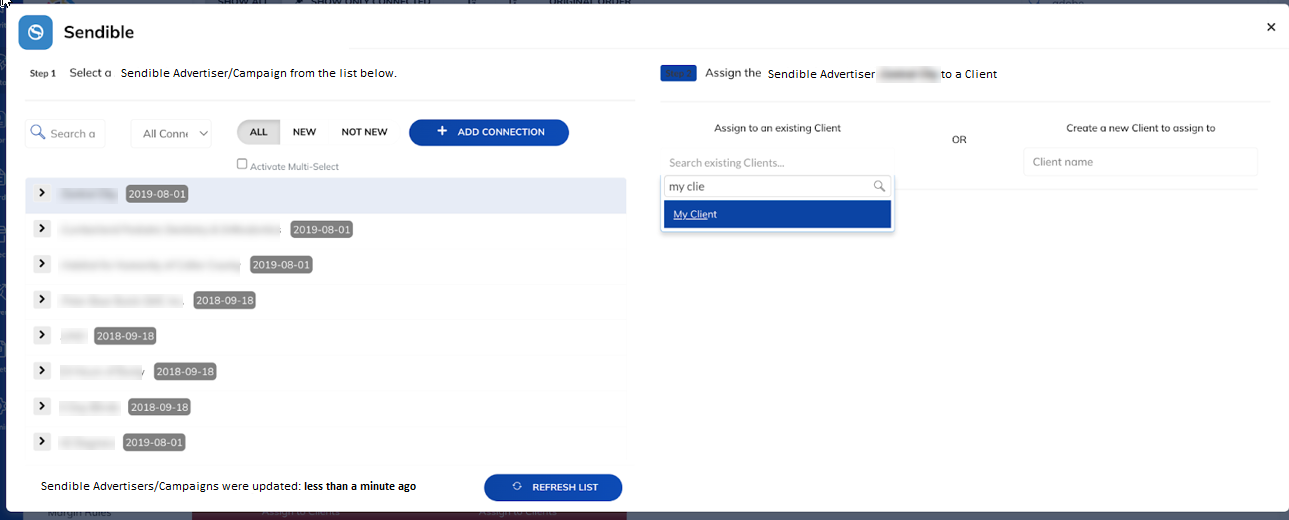Viewport: 1289px width, 520px height.
Task: Expand the sixth advertiser row dated 2018-09-18
Action: (41, 370)
